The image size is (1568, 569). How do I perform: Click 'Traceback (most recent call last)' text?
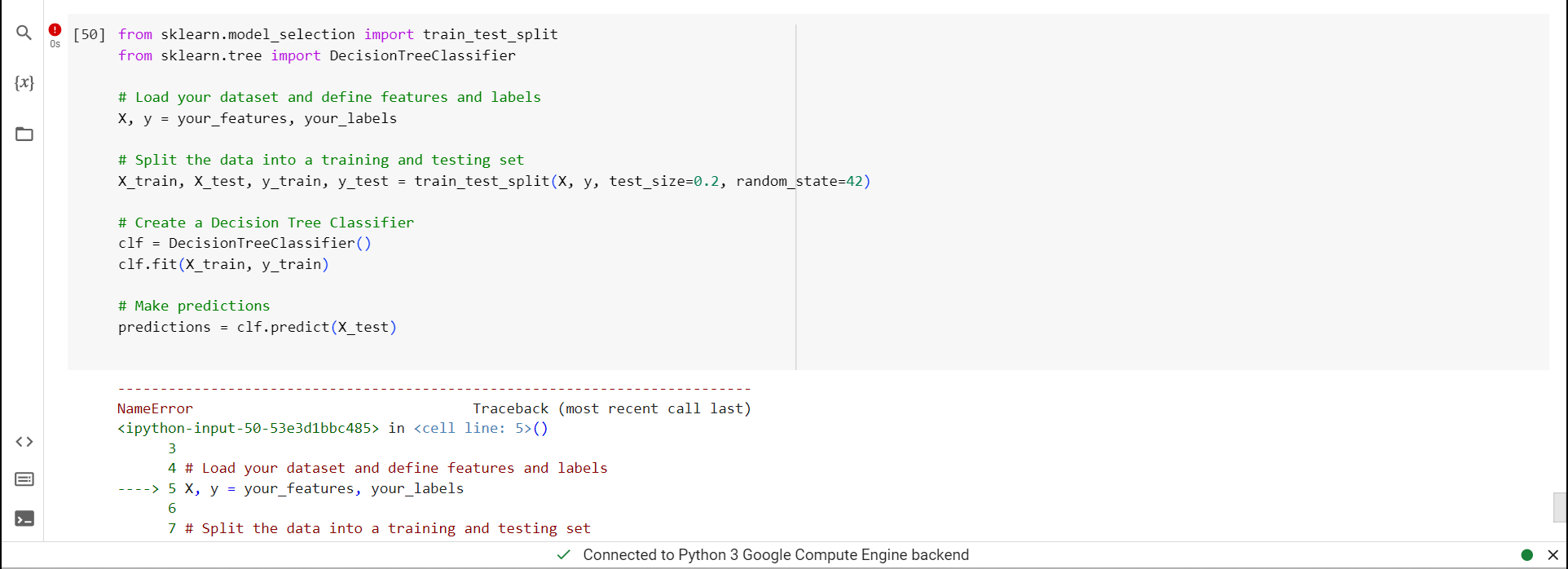tap(612, 408)
